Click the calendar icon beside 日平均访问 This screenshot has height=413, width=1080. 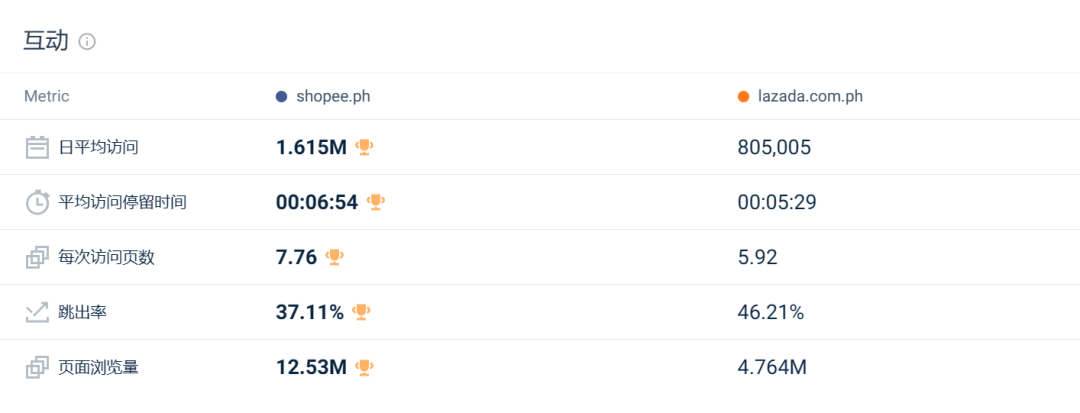(37, 147)
